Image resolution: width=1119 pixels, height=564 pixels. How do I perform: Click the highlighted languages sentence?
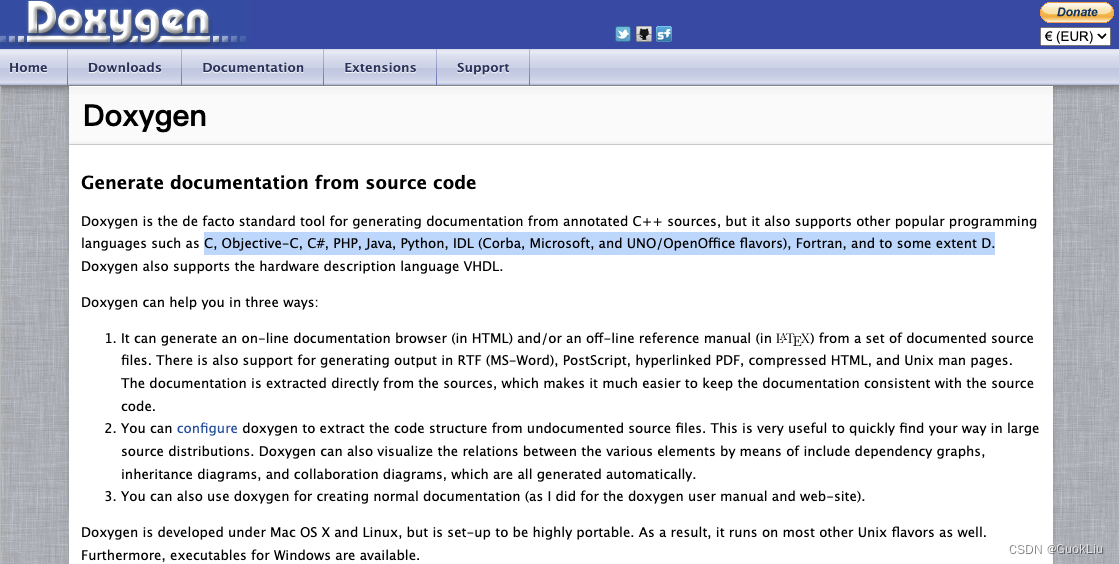coord(599,243)
